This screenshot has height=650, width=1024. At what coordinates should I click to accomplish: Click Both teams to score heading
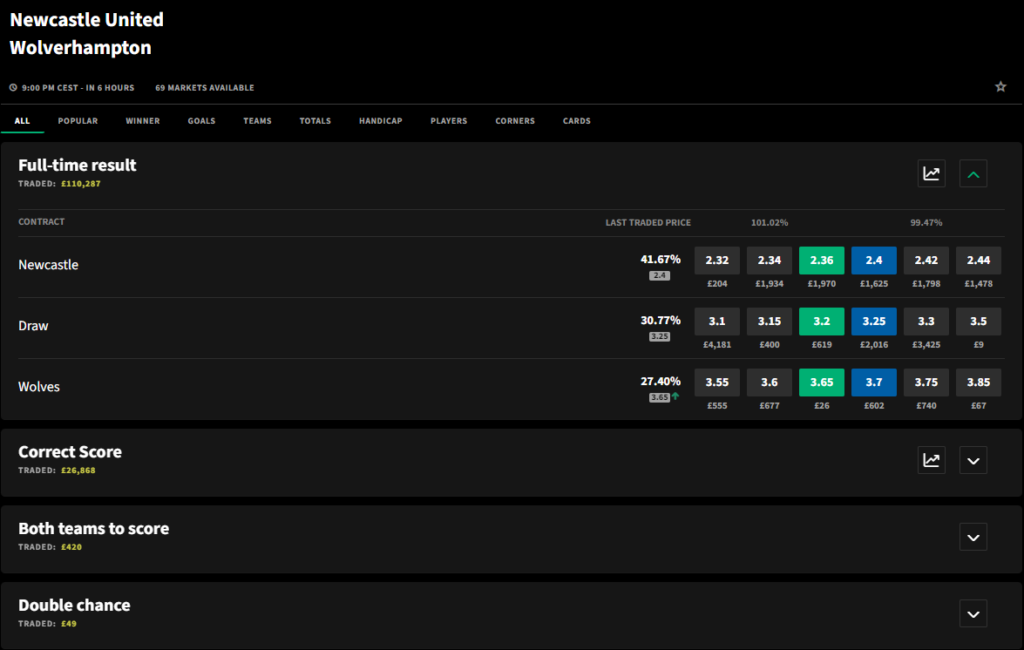[x=93, y=528]
